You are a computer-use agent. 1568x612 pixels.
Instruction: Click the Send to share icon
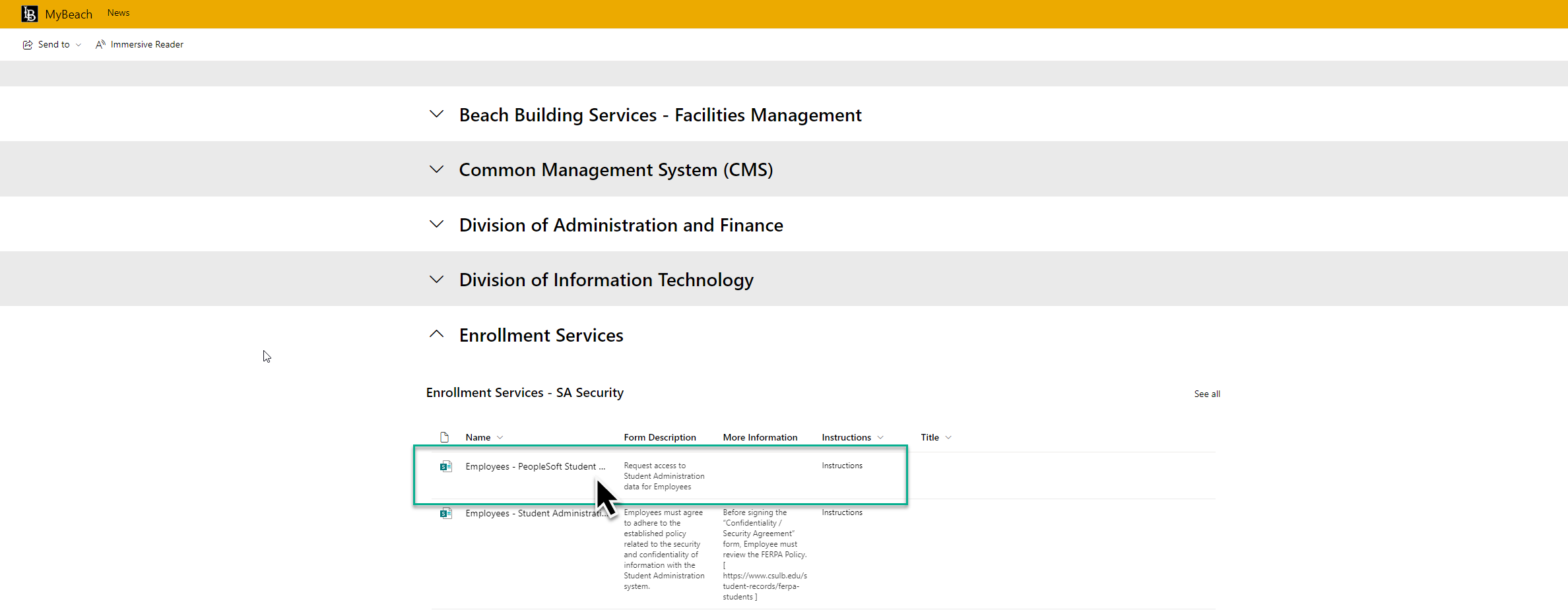[x=28, y=44]
